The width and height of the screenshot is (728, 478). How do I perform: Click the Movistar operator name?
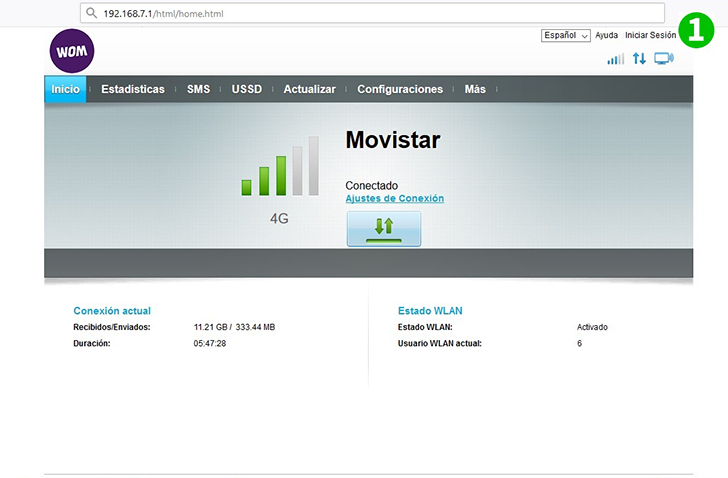[393, 140]
